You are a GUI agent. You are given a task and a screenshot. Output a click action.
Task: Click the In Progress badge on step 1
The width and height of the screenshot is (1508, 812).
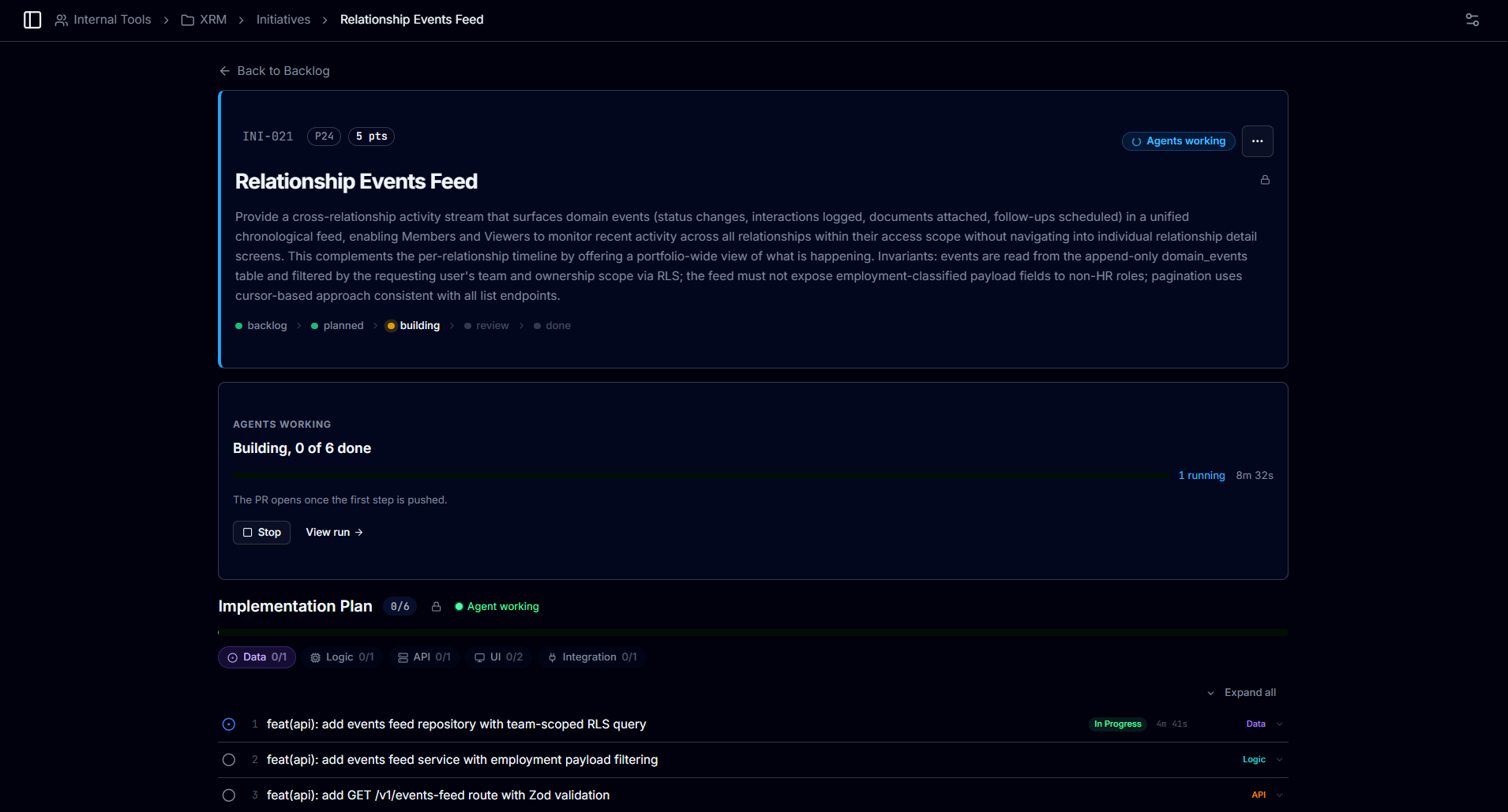tap(1117, 724)
